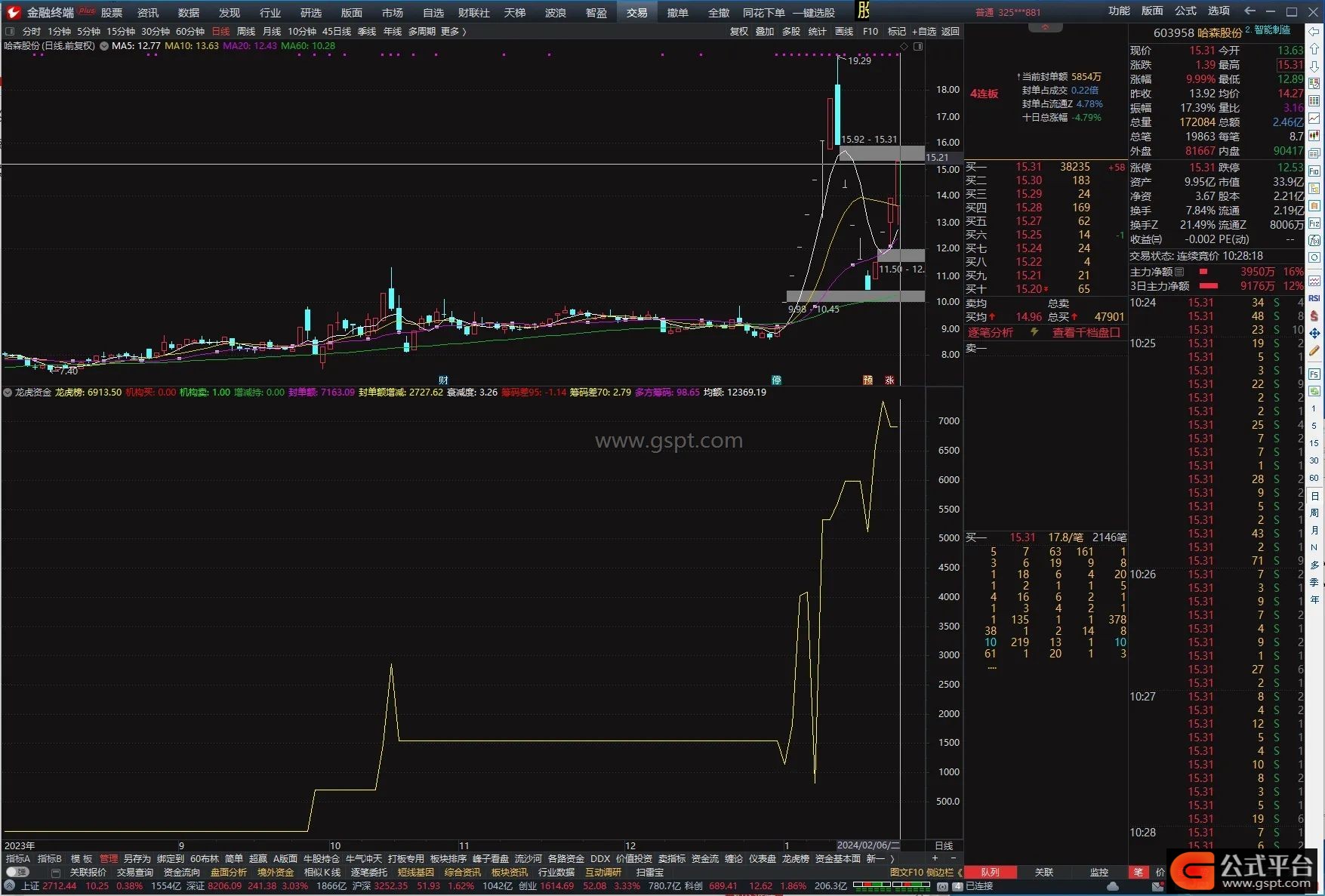Switch to 周线 period tab
1325x896 pixels.
click(246, 32)
